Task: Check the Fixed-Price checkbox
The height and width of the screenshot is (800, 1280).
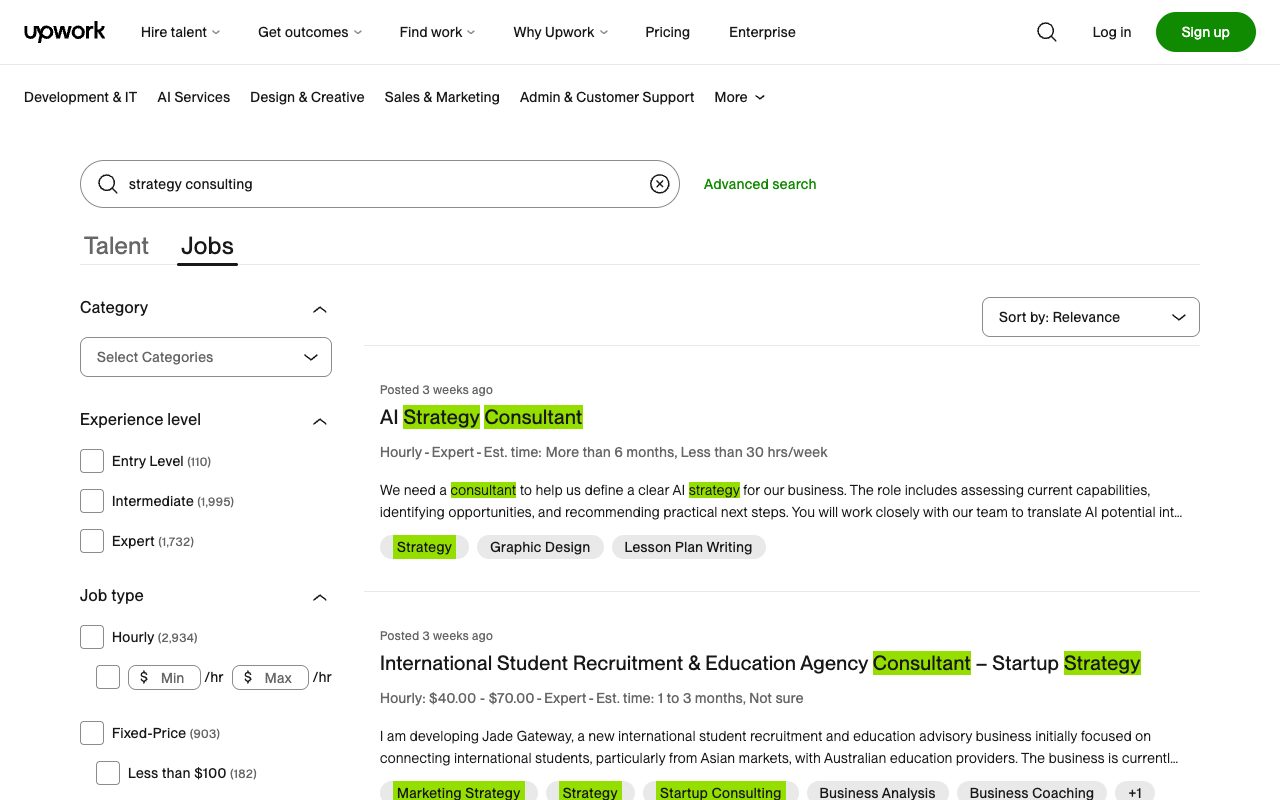Action: click(x=92, y=733)
